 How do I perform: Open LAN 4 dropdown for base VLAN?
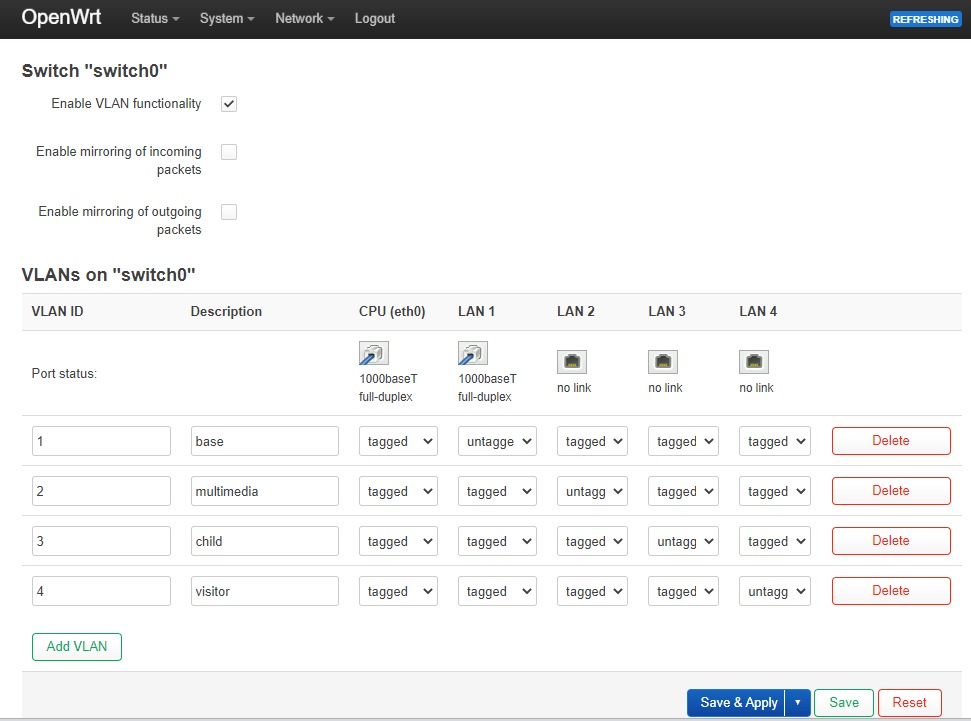(x=775, y=441)
